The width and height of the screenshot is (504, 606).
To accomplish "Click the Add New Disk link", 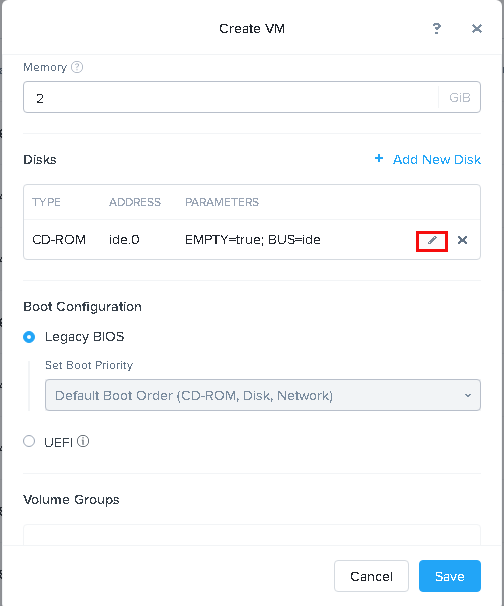I will click(x=437, y=160).
